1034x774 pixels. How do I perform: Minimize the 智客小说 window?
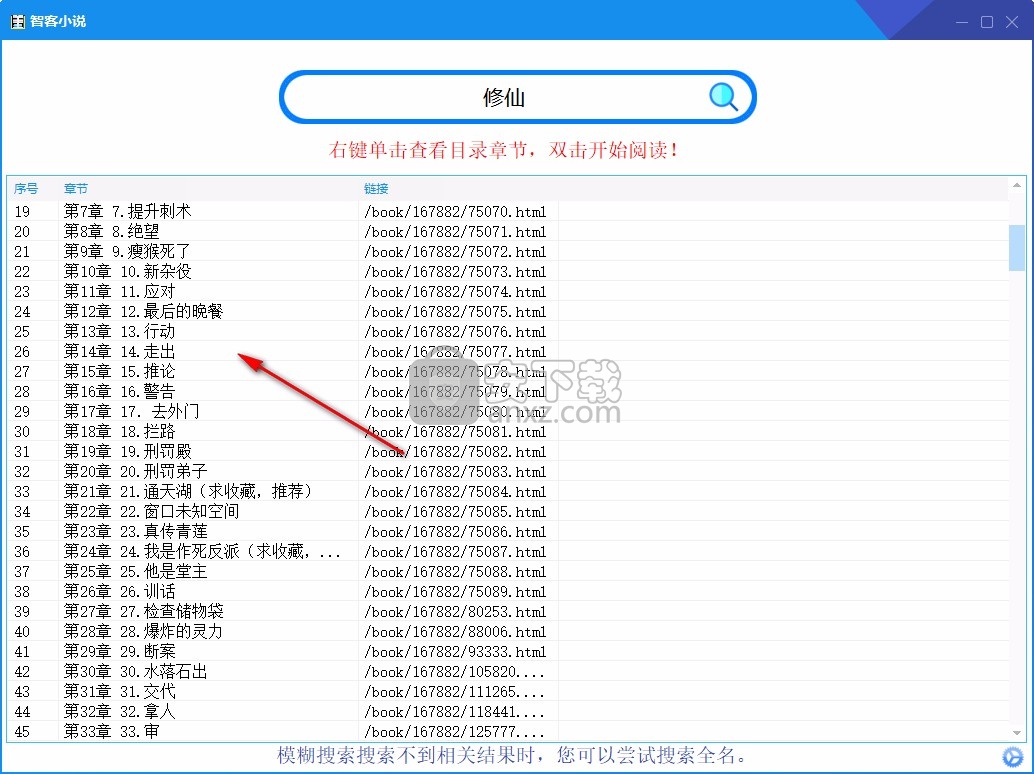click(962, 22)
